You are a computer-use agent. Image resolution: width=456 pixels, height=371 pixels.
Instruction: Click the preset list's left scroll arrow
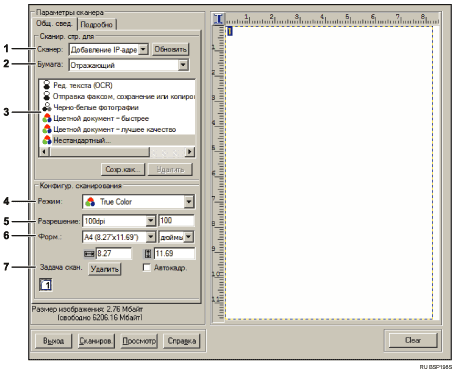tap(45, 152)
